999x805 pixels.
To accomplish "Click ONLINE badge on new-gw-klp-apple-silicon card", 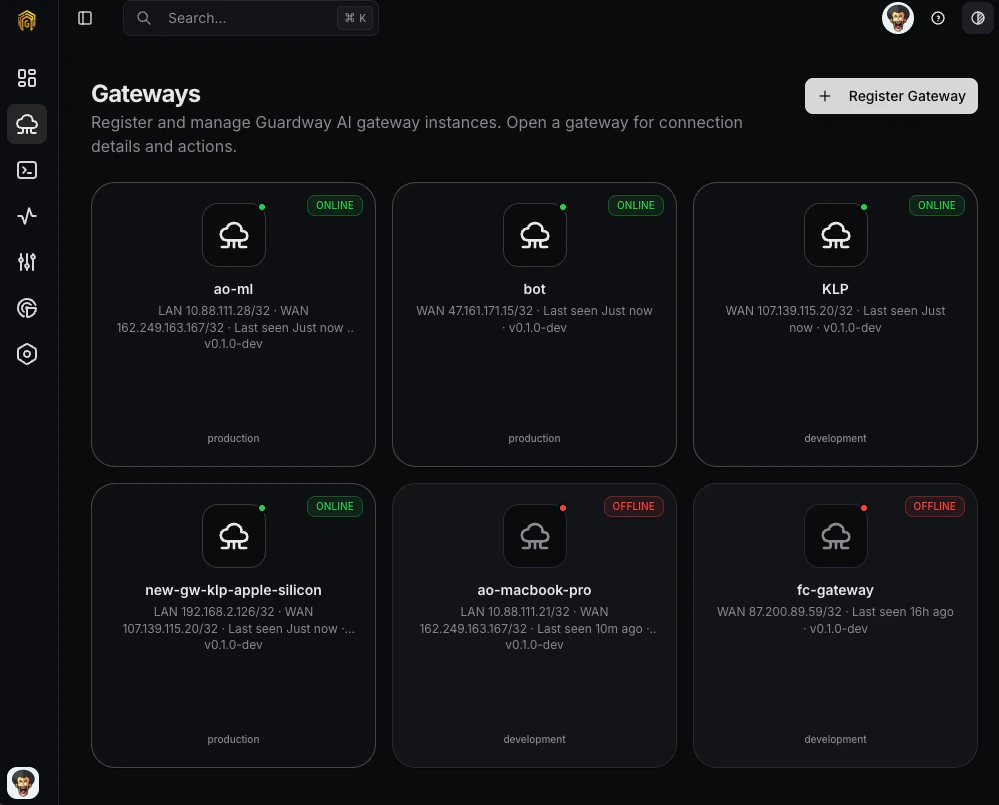I will coord(334,506).
